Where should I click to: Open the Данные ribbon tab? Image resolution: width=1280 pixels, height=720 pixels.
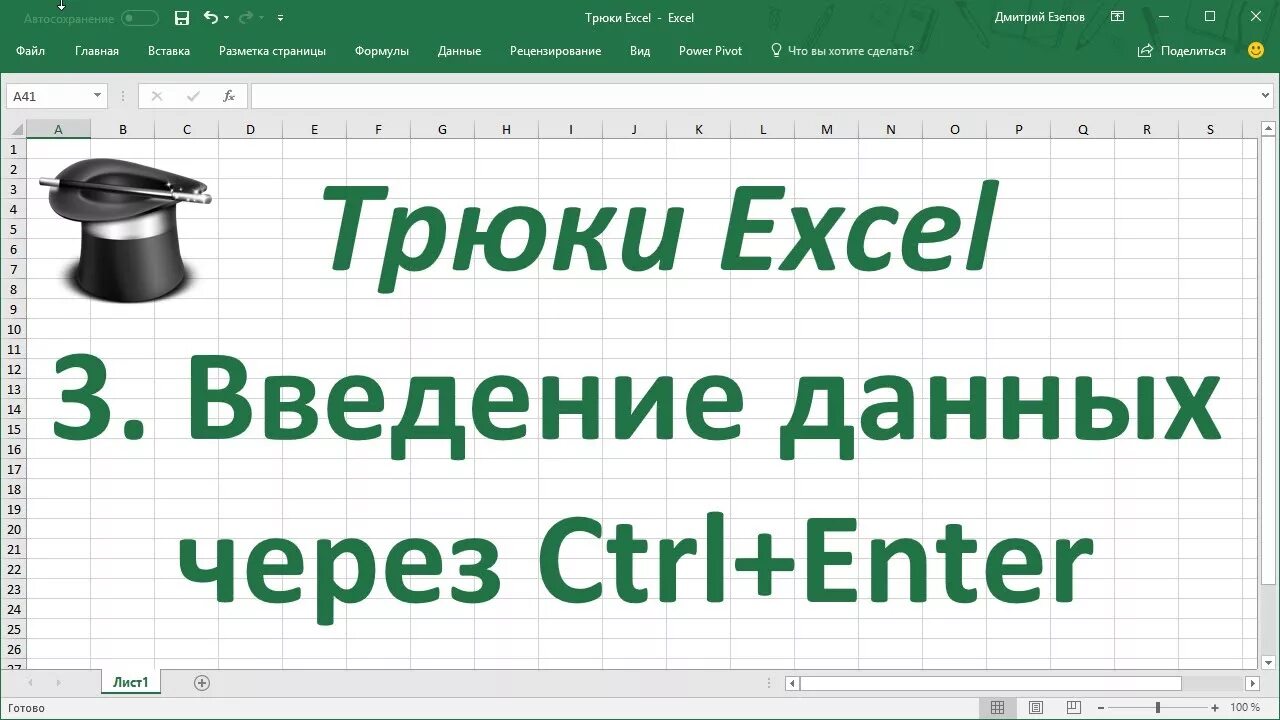tap(459, 51)
